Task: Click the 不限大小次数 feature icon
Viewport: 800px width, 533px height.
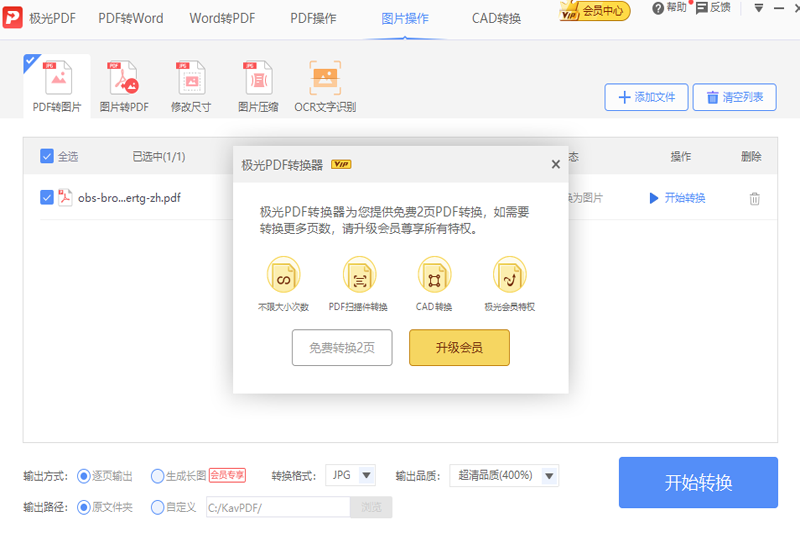Action: tap(283, 274)
